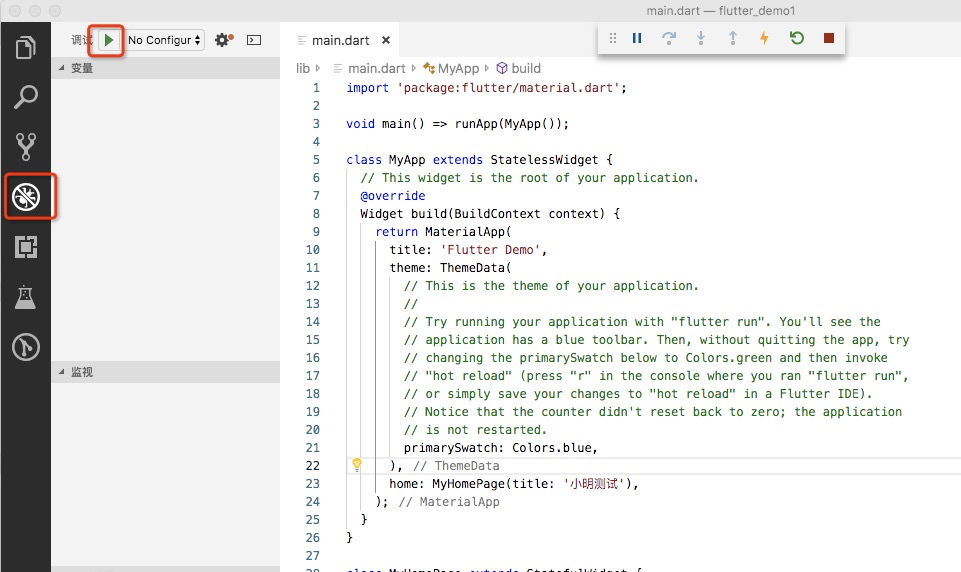Click the build breadcrumb
Viewport: 961px width, 572px height.
[526, 68]
